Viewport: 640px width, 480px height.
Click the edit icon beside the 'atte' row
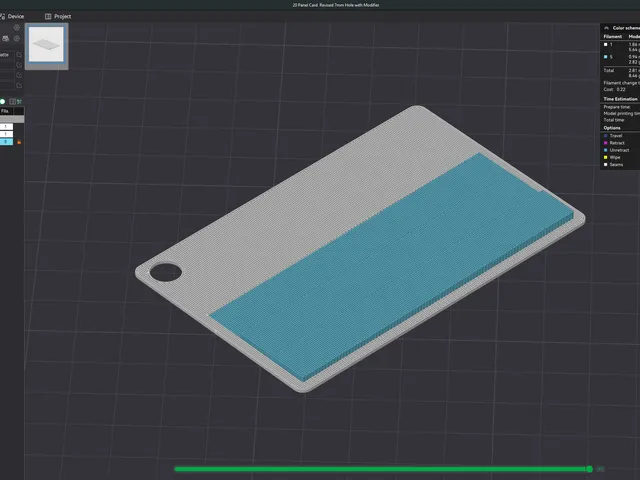click(19, 54)
